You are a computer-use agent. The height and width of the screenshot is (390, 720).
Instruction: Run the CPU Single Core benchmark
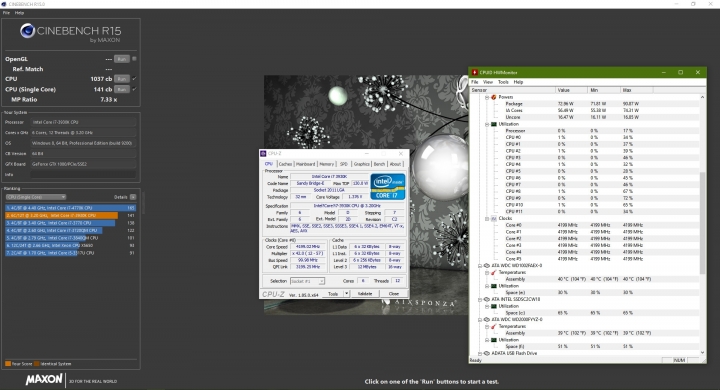tap(122, 89)
